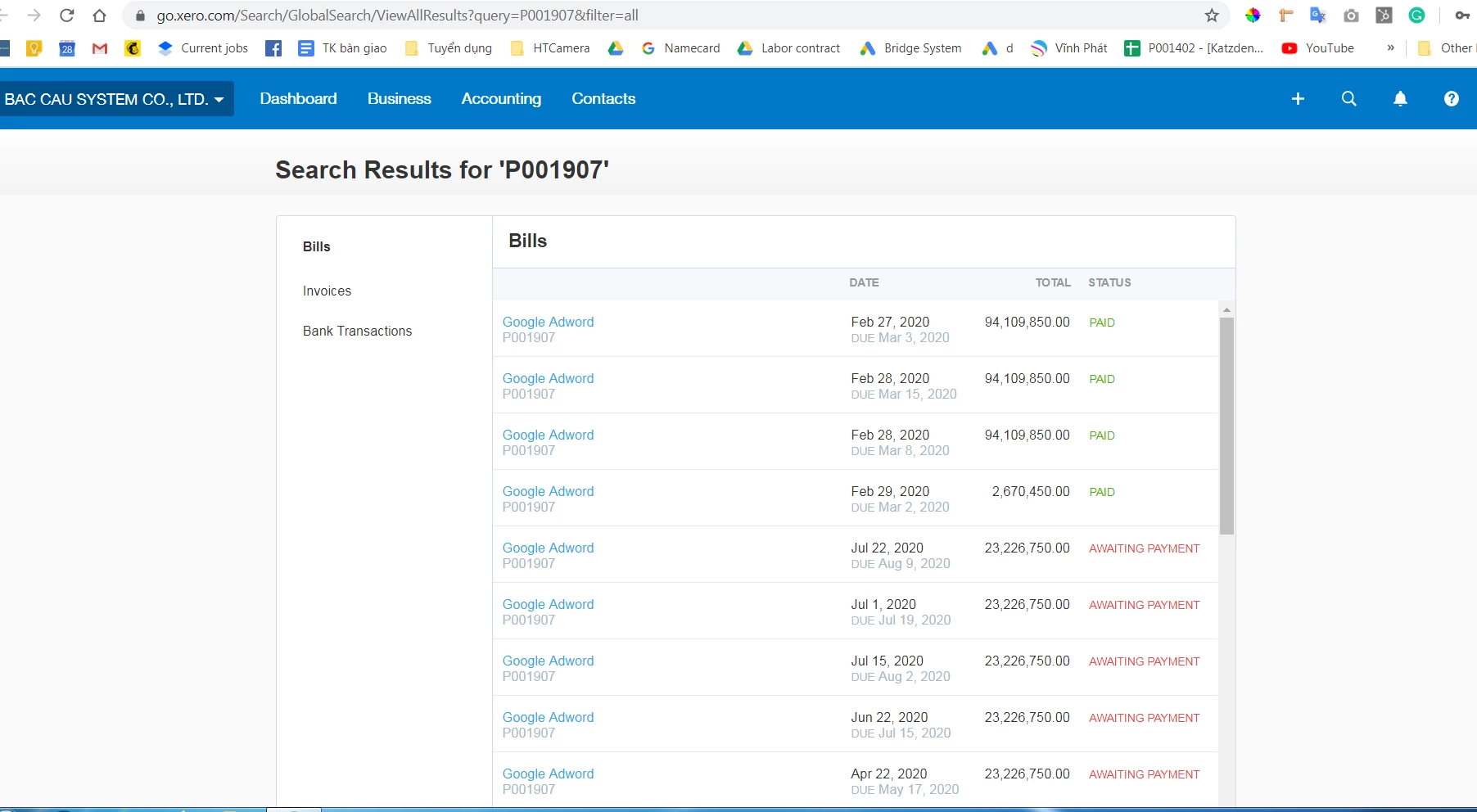This screenshot has width=1477, height=812.
Task: Open Google Adword bill dated Jun 22, 2020
Action: pyautogui.click(x=548, y=718)
